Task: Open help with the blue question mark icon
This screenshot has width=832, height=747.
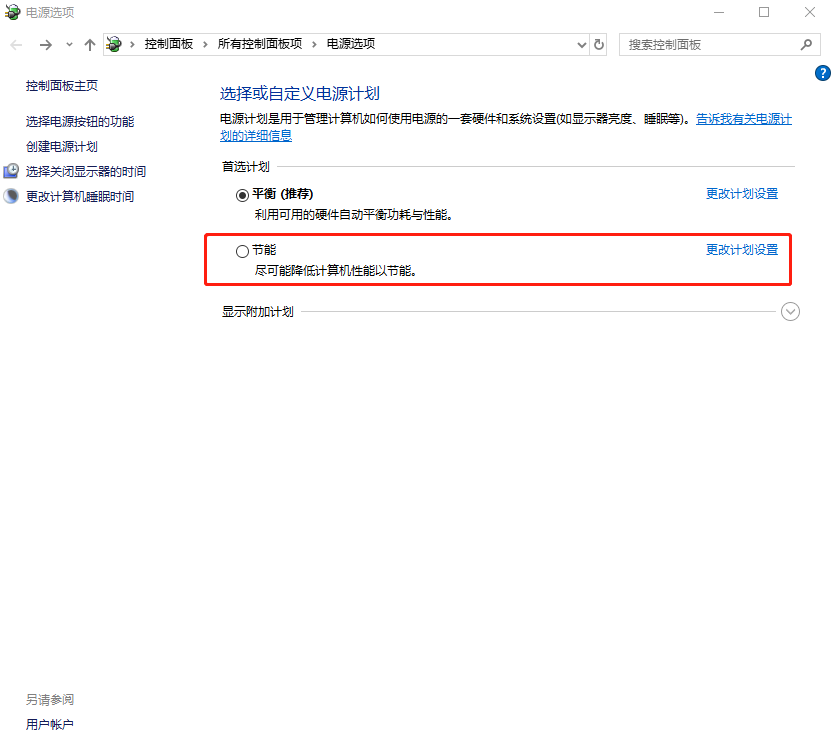Action: click(x=823, y=73)
